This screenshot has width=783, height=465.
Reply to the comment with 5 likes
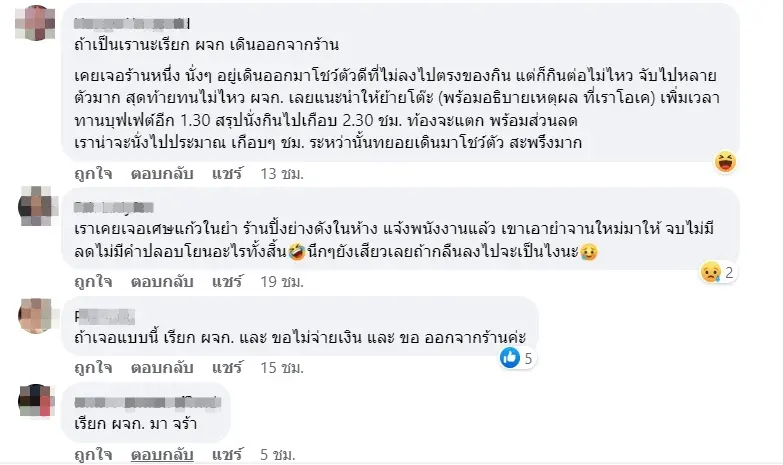click(x=160, y=367)
